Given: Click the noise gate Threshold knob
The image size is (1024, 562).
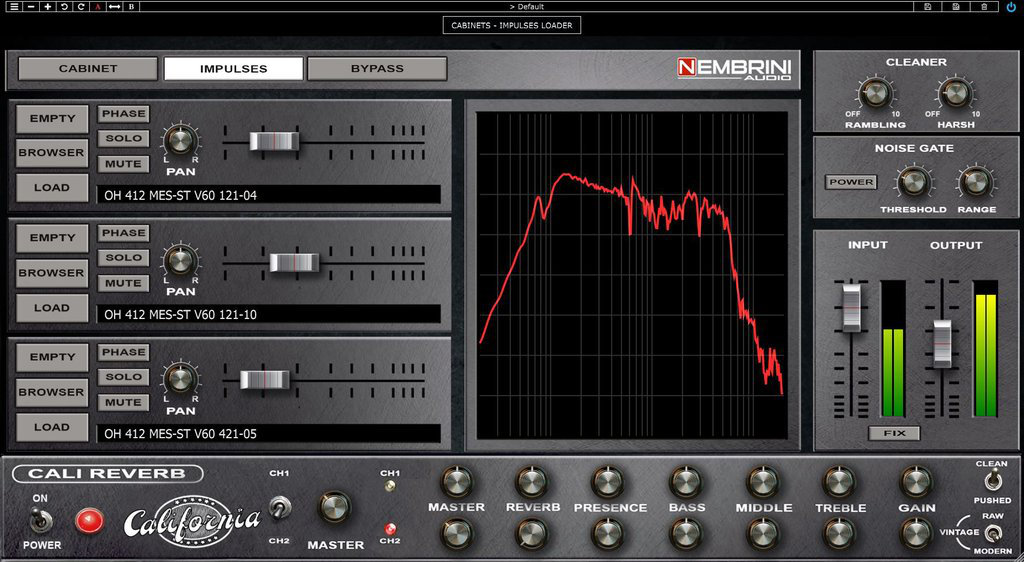Looking at the screenshot, I should (x=913, y=182).
